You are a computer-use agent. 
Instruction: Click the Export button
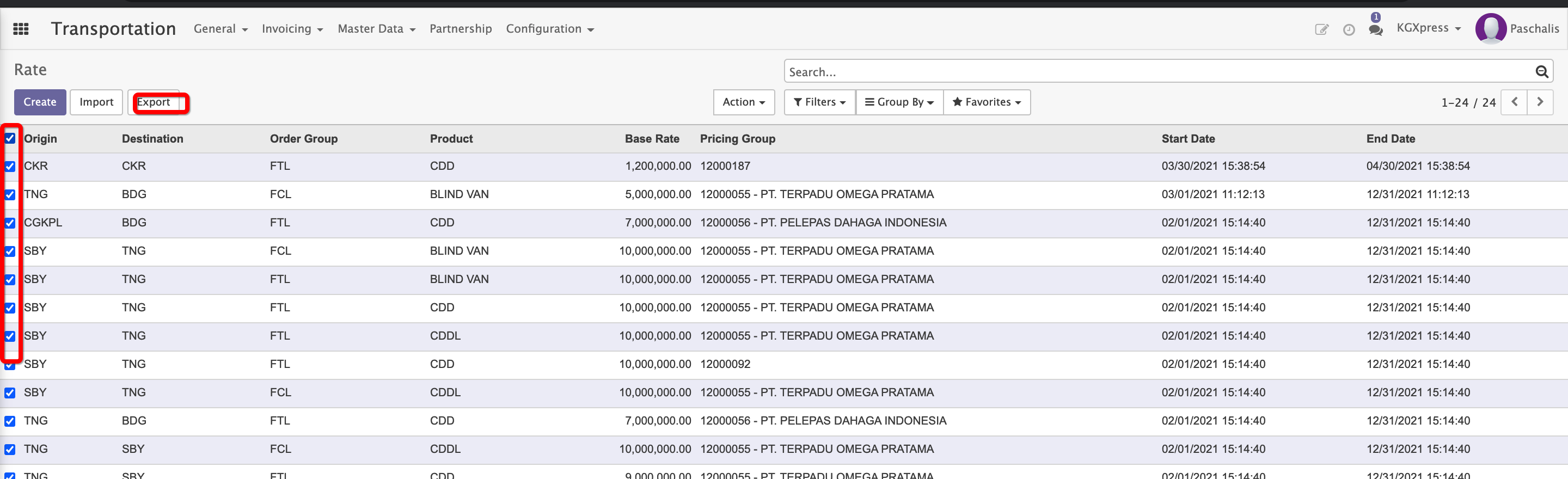click(154, 102)
